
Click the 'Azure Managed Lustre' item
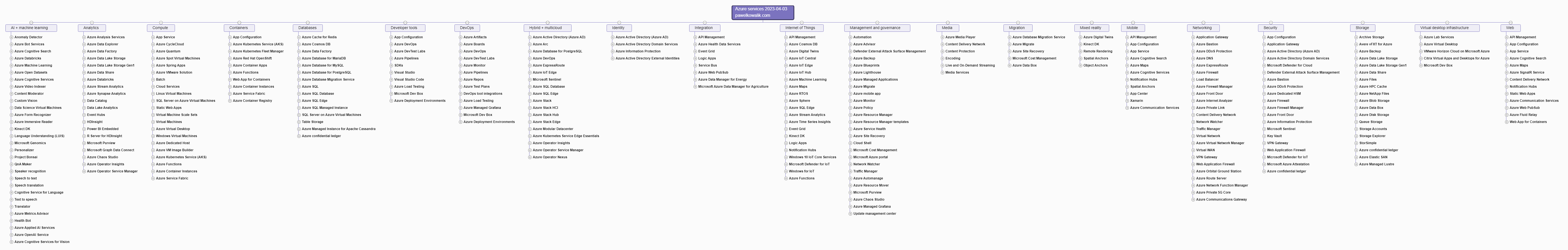[x=1377, y=164]
